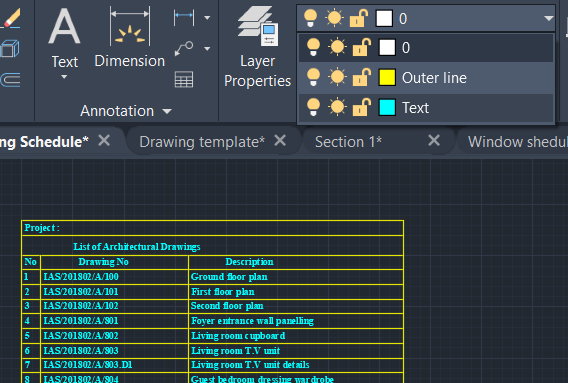Image resolution: width=568 pixels, height=383 pixels.
Task: Click the erase tool icon
Action: click(12, 18)
